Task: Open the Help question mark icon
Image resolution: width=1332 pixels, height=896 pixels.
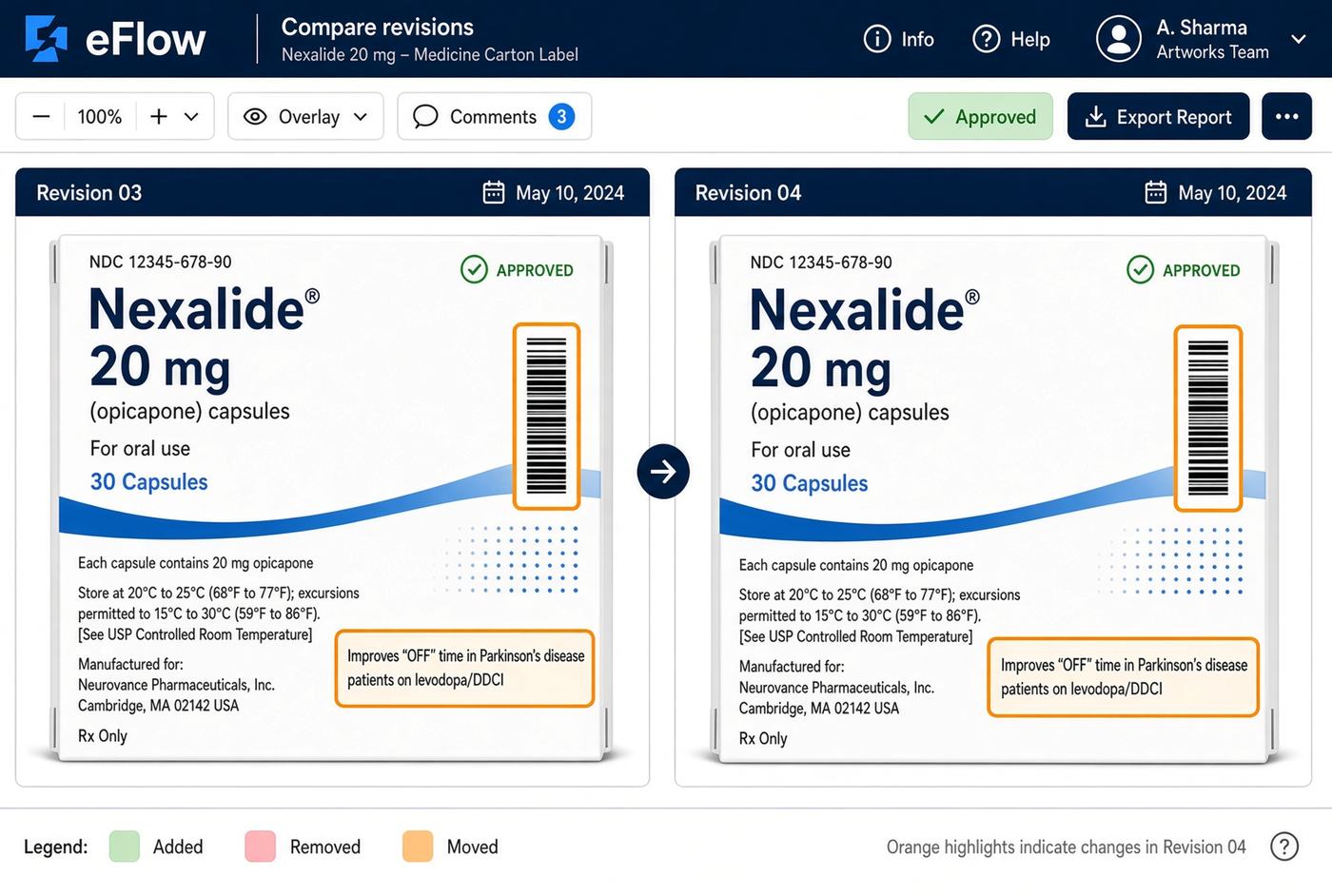Action: pyautogui.click(x=987, y=39)
